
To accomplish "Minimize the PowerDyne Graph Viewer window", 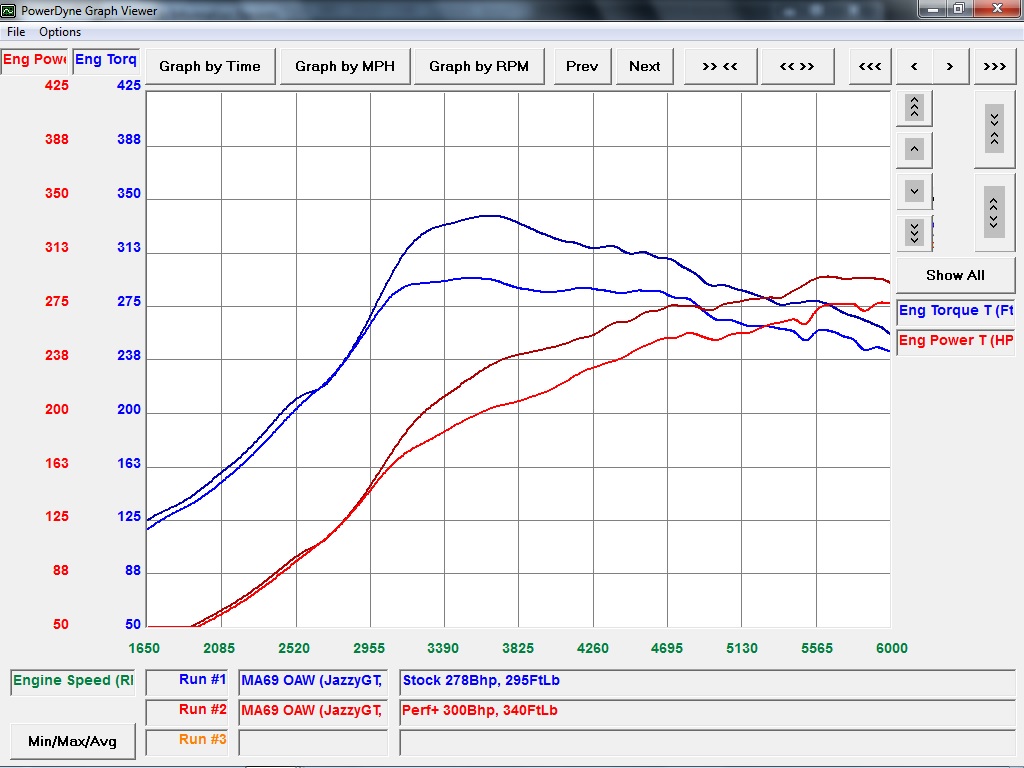I will [x=933, y=8].
